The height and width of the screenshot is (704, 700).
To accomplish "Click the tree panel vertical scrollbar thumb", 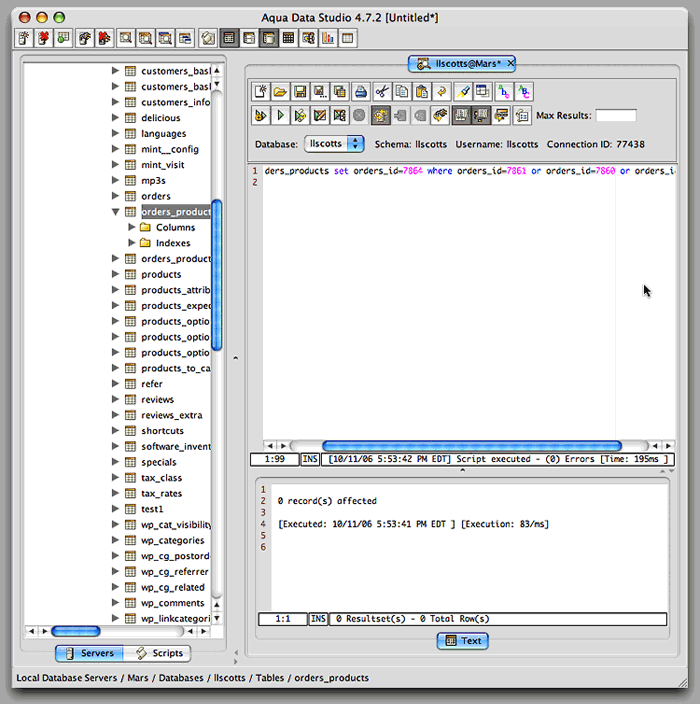I will point(216,275).
